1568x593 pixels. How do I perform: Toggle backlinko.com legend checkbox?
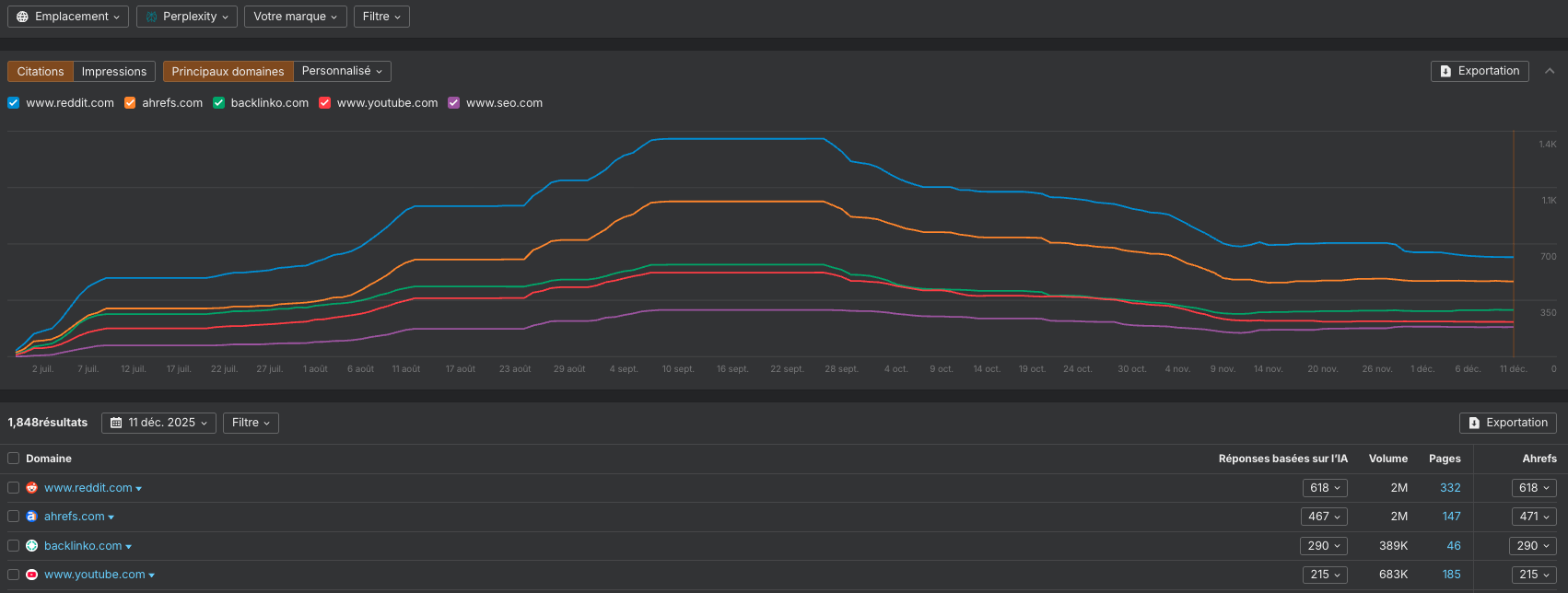click(219, 103)
